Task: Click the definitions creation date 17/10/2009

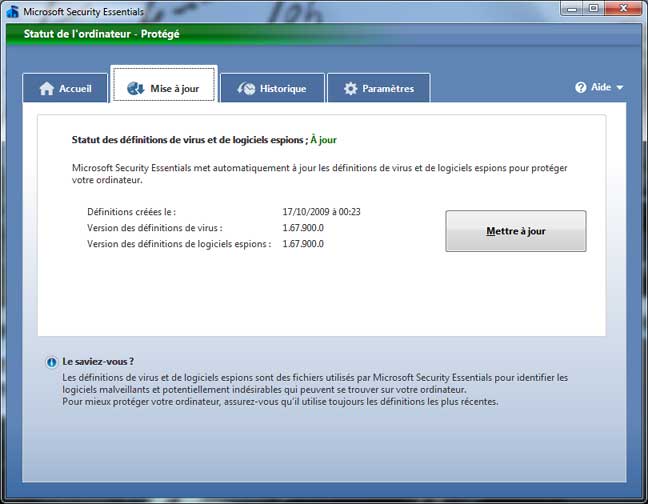Action: [x=321, y=212]
